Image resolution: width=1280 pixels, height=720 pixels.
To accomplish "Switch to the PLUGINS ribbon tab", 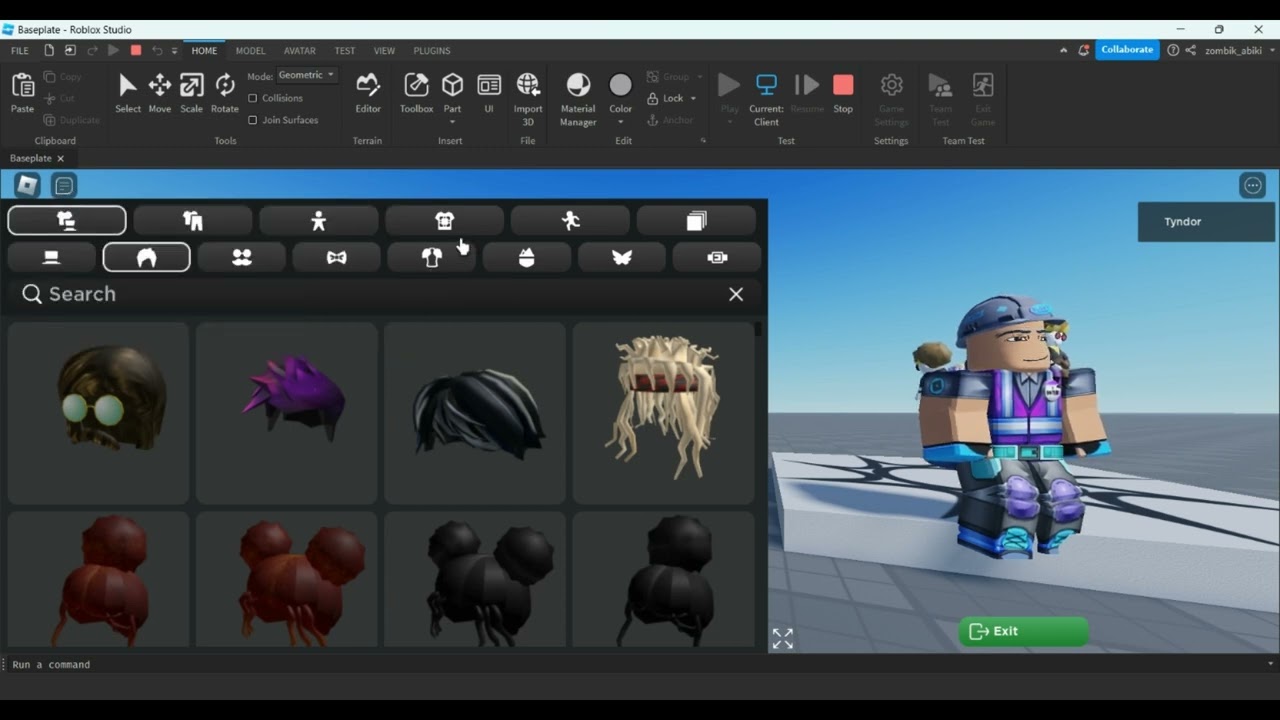I will 432,50.
